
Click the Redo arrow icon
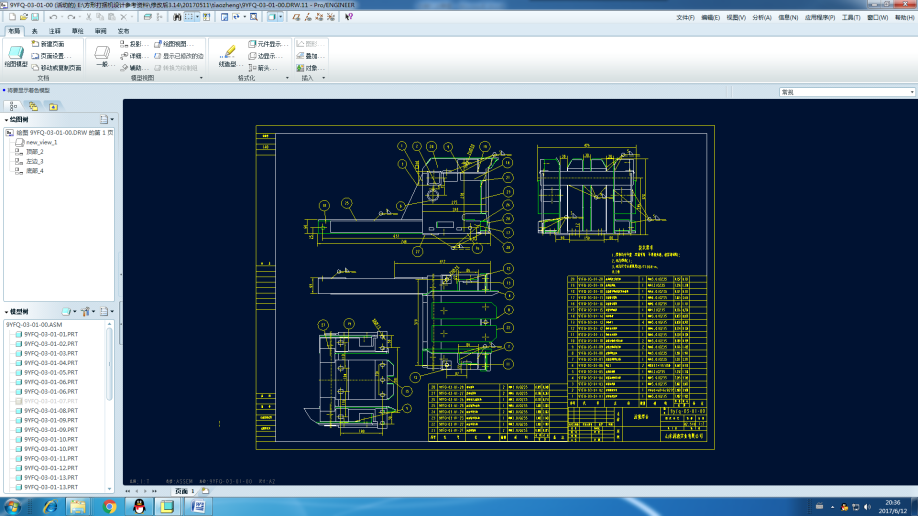pyautogui.click(x=71, y=17)
